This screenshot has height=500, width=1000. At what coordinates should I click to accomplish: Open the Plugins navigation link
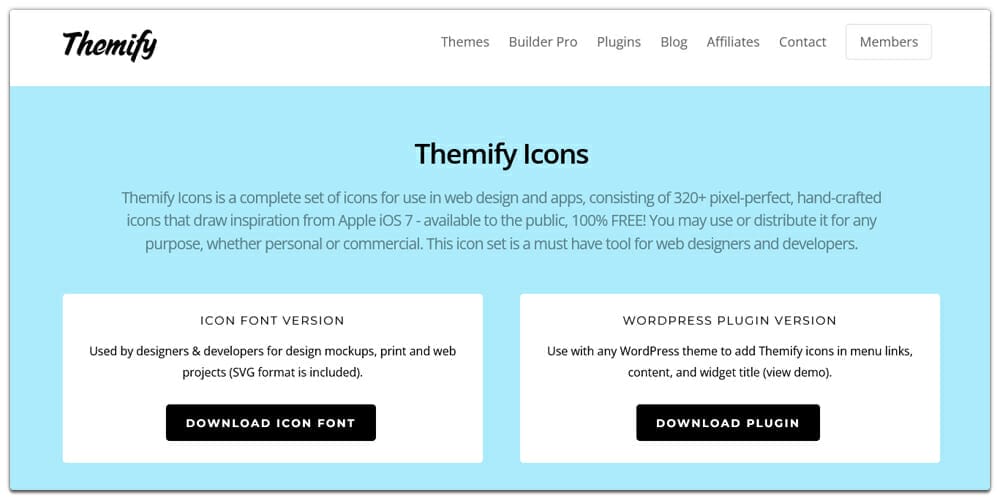(x=619, y=42)
